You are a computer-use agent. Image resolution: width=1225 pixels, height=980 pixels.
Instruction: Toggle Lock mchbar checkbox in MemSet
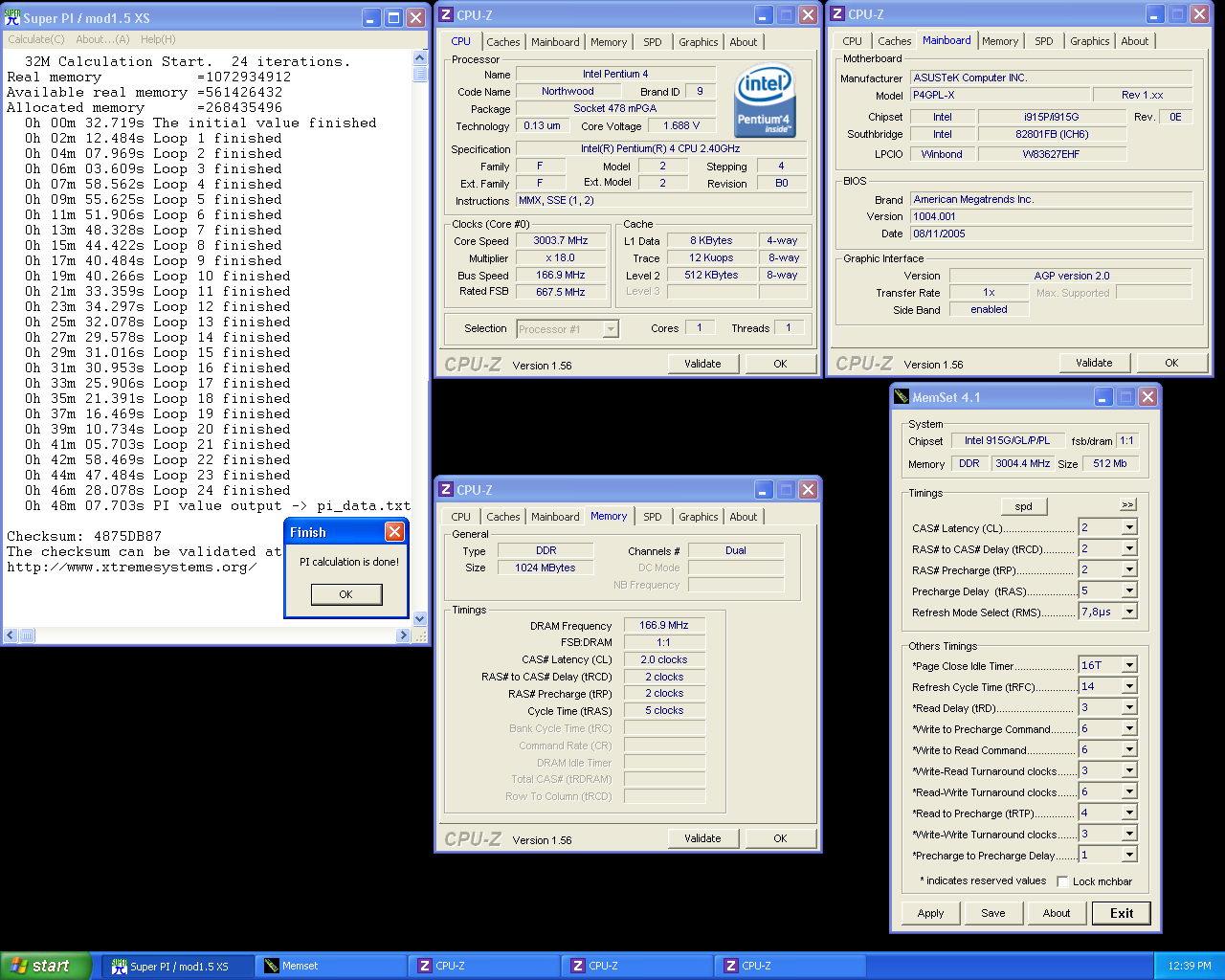pyautogui.click(x=1062, y=881)
